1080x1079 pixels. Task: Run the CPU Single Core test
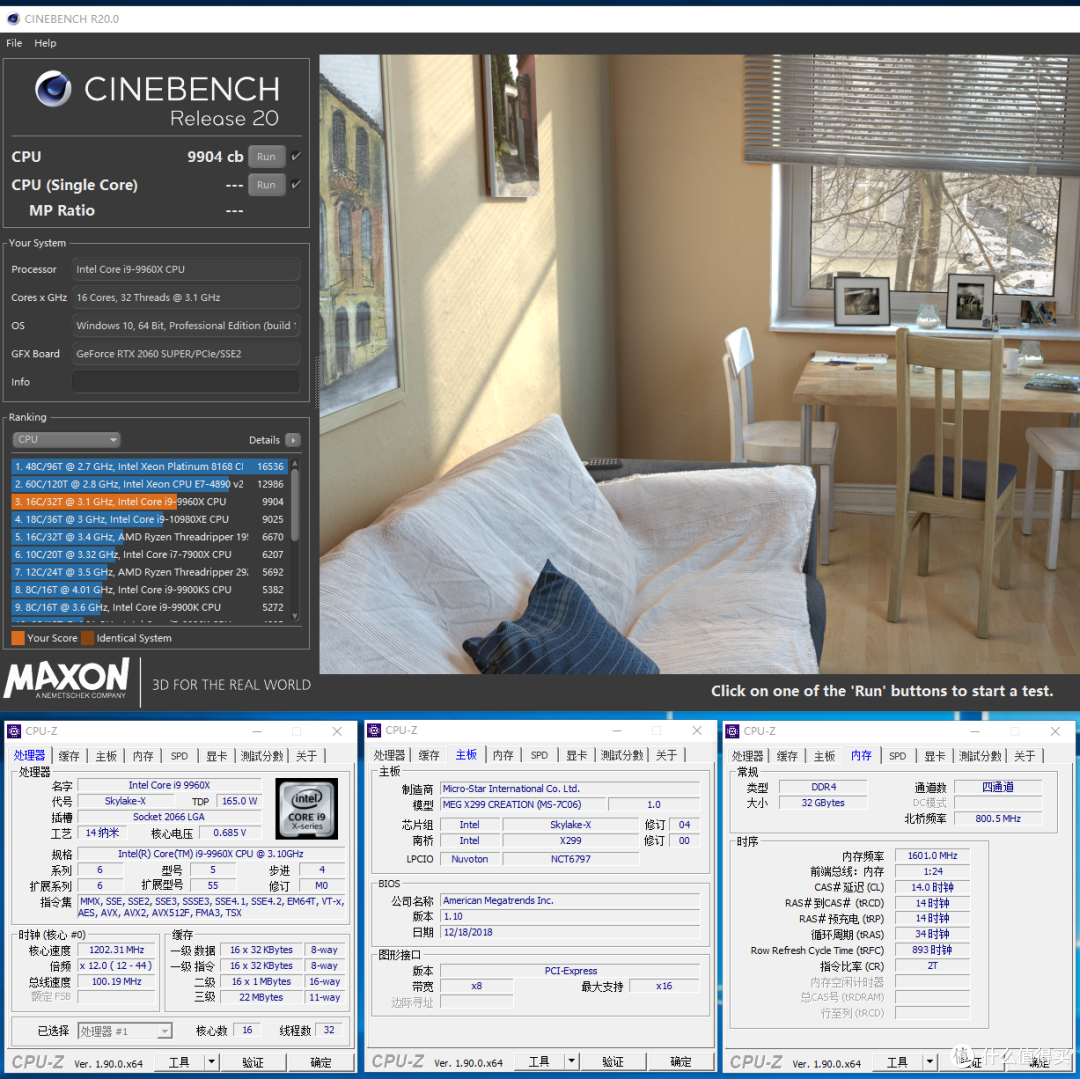tap(267, 185)
